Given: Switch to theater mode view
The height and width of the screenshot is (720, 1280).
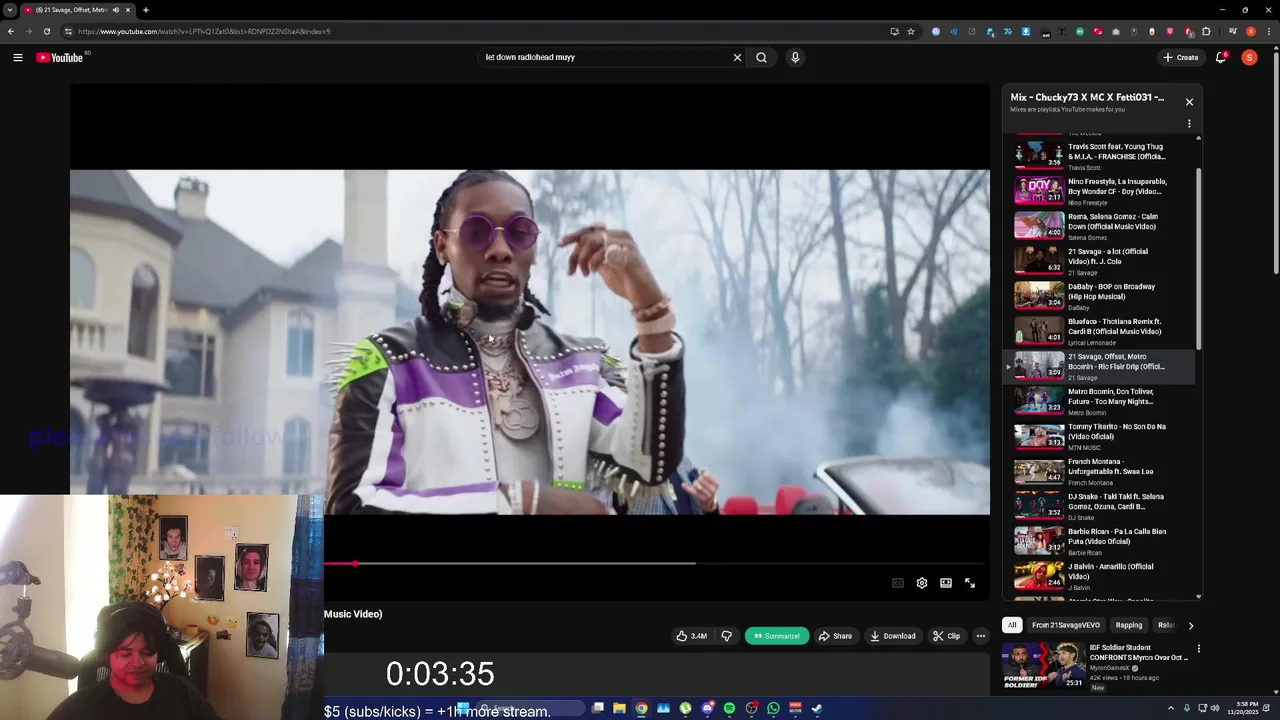Looking at the screenshot, I should point(946,583).
